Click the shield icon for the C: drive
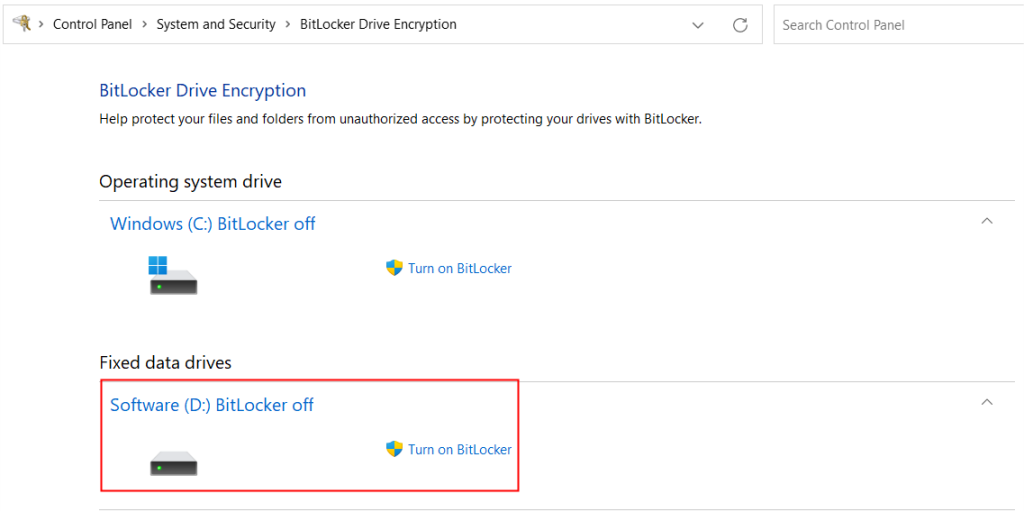The height and width of the screenshot is (512, 1024). [394, 268]
